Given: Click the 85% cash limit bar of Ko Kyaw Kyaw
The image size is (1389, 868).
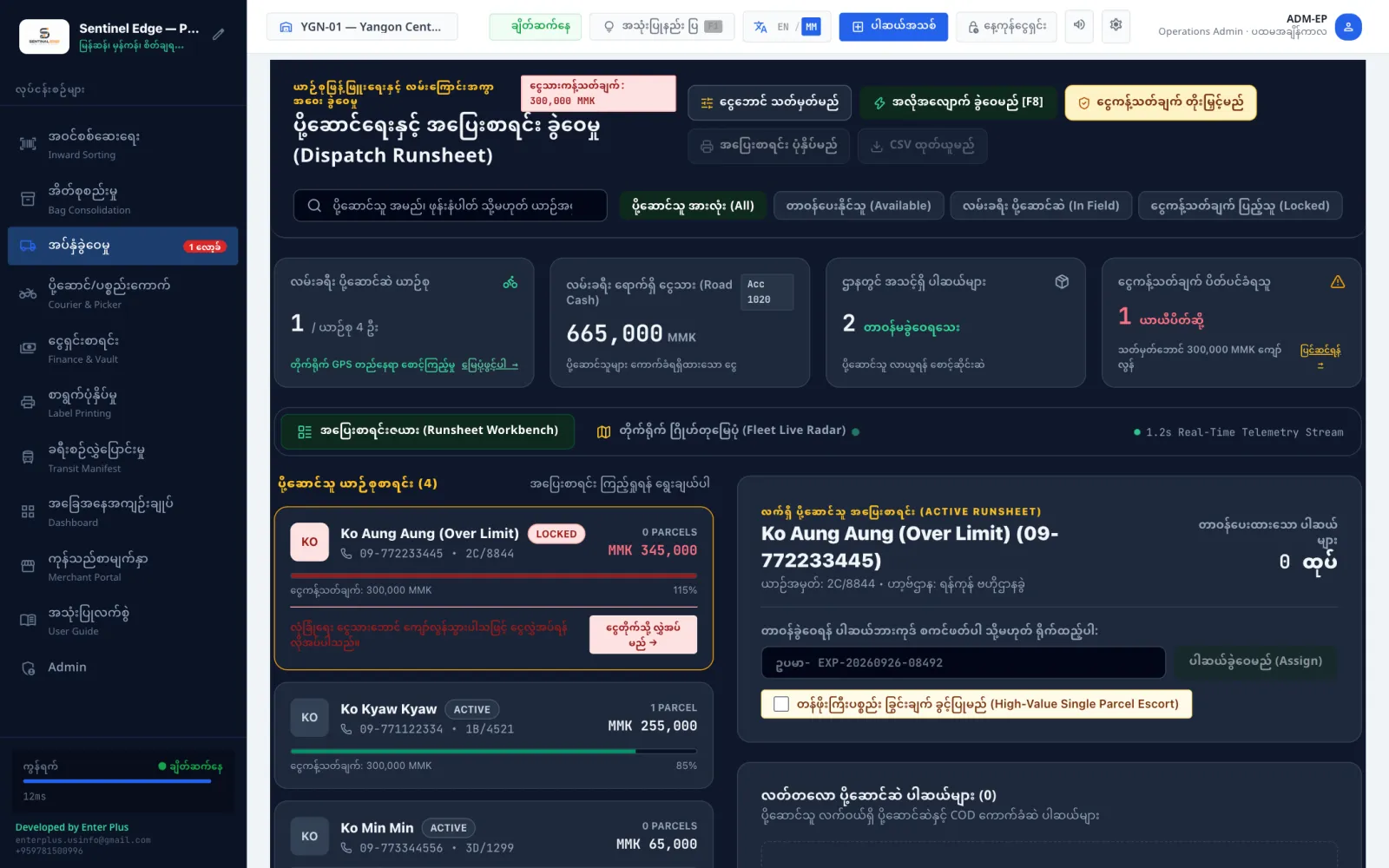Looking at the screenshot, I should [x=493, y=751].
